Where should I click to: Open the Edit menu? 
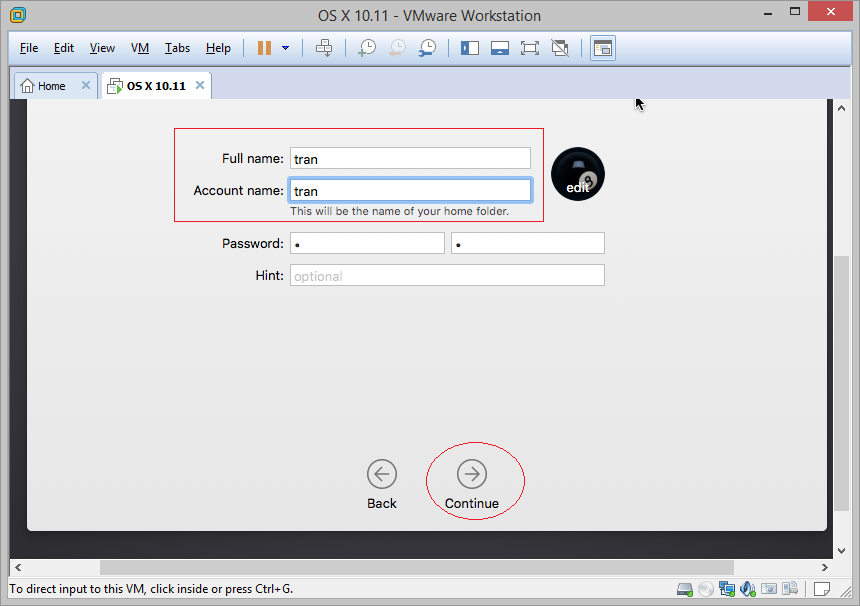[64, 48]
